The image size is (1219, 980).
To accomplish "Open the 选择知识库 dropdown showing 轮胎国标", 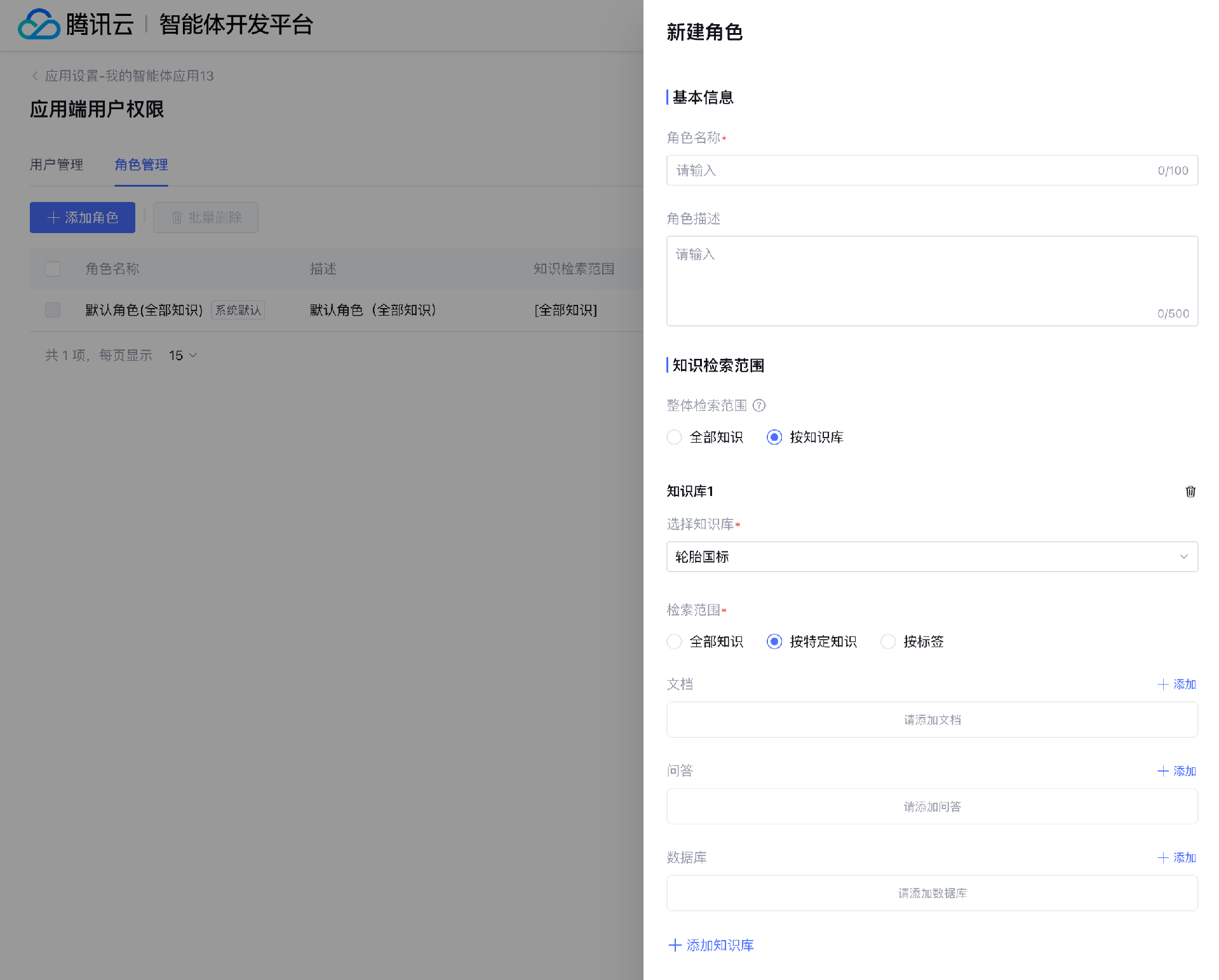I will point(931,557).
